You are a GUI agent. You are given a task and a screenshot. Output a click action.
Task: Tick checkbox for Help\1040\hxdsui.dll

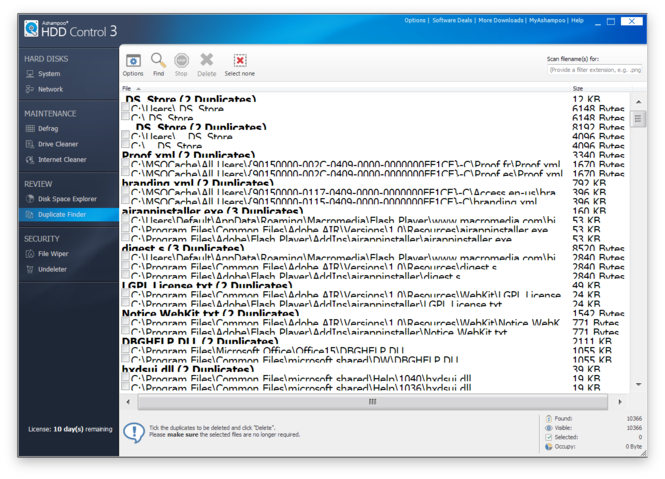(126, 377)
